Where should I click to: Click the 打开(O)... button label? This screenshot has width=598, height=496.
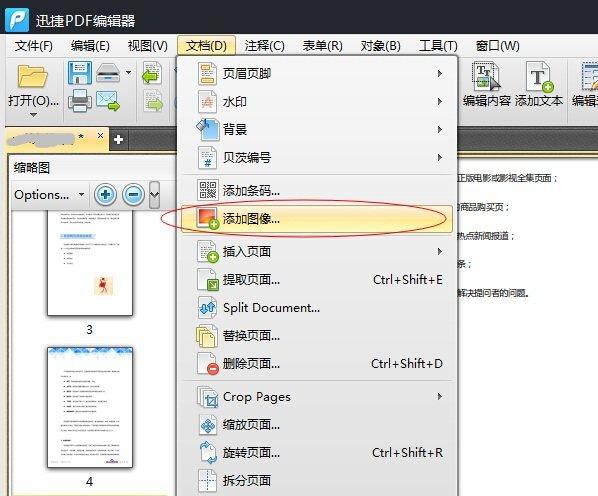point(33,101)
